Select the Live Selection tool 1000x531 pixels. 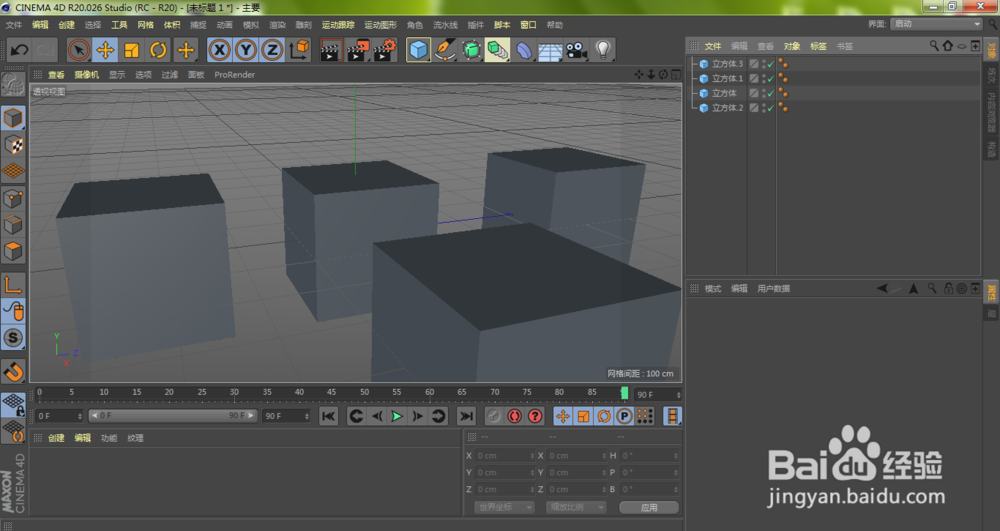point(79,50)
